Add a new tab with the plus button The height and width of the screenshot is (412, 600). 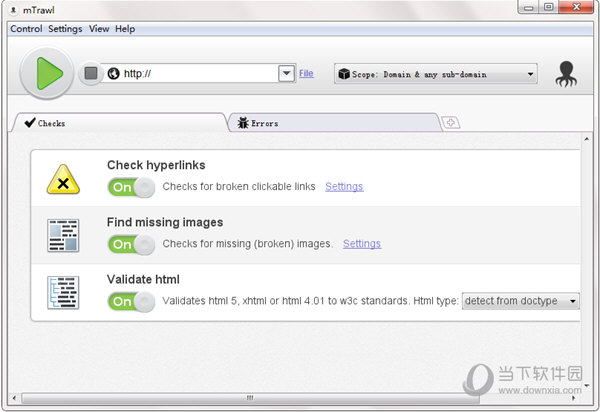point(451,123)
